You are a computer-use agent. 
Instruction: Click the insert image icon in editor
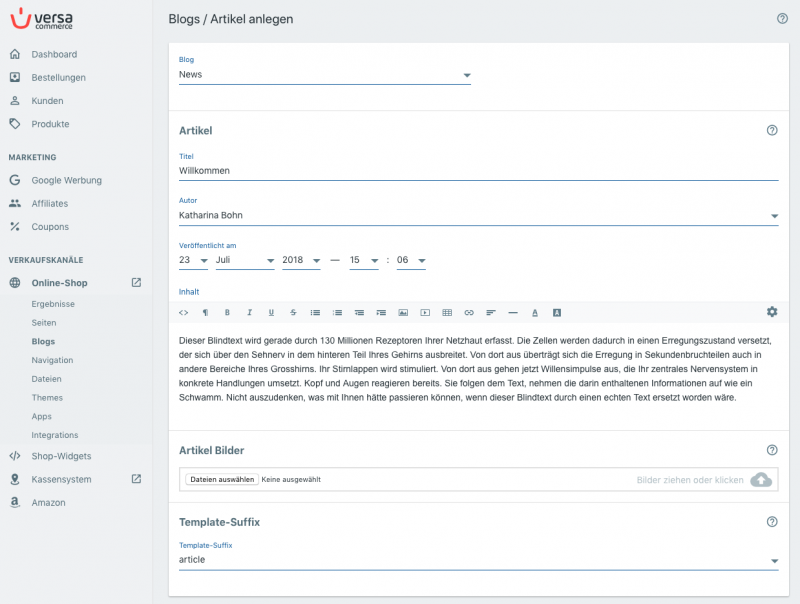403,313
